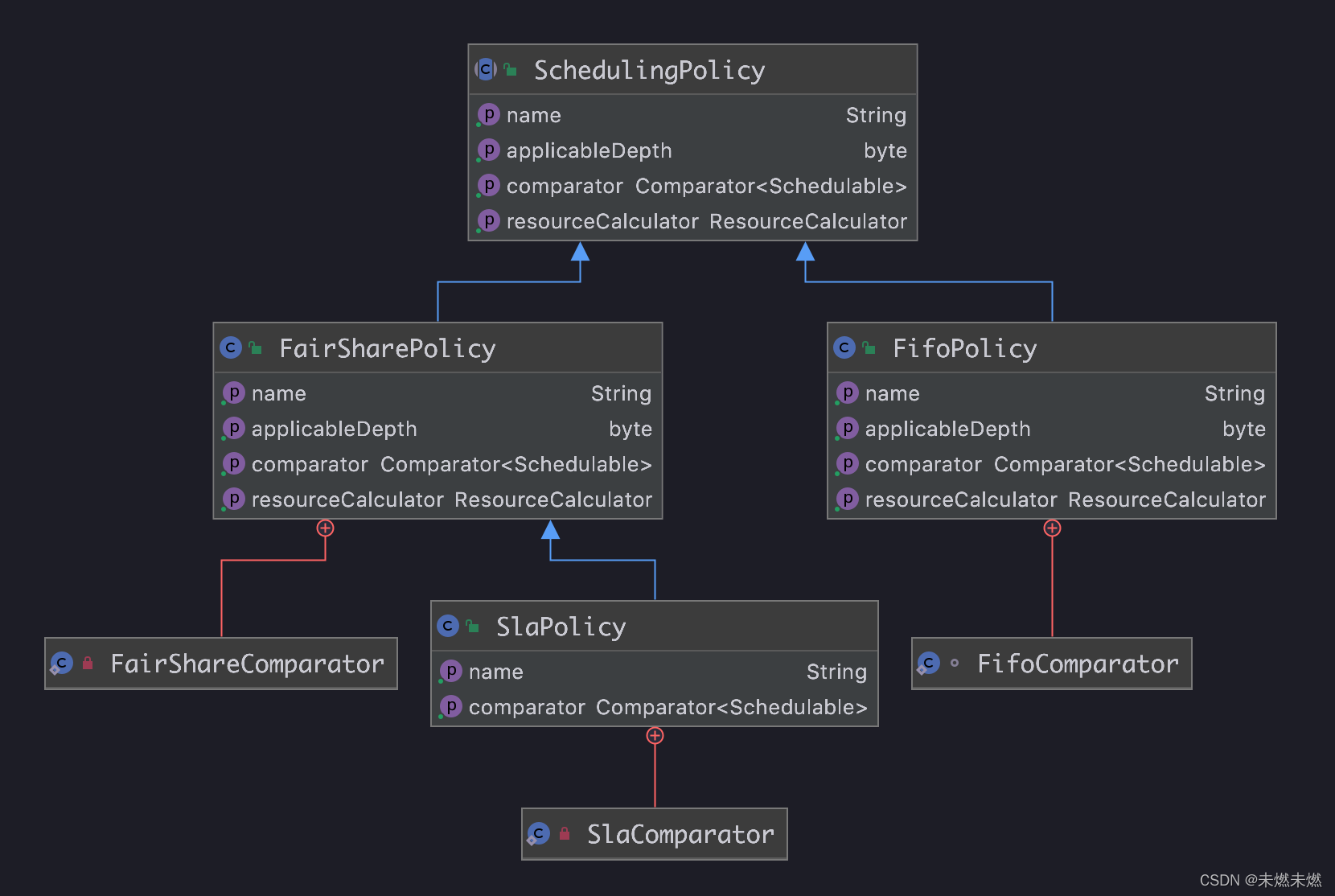Click SchedulingPolicy applicableDepth property icon
1335x896 pixels.
click(x=488, y=150)
